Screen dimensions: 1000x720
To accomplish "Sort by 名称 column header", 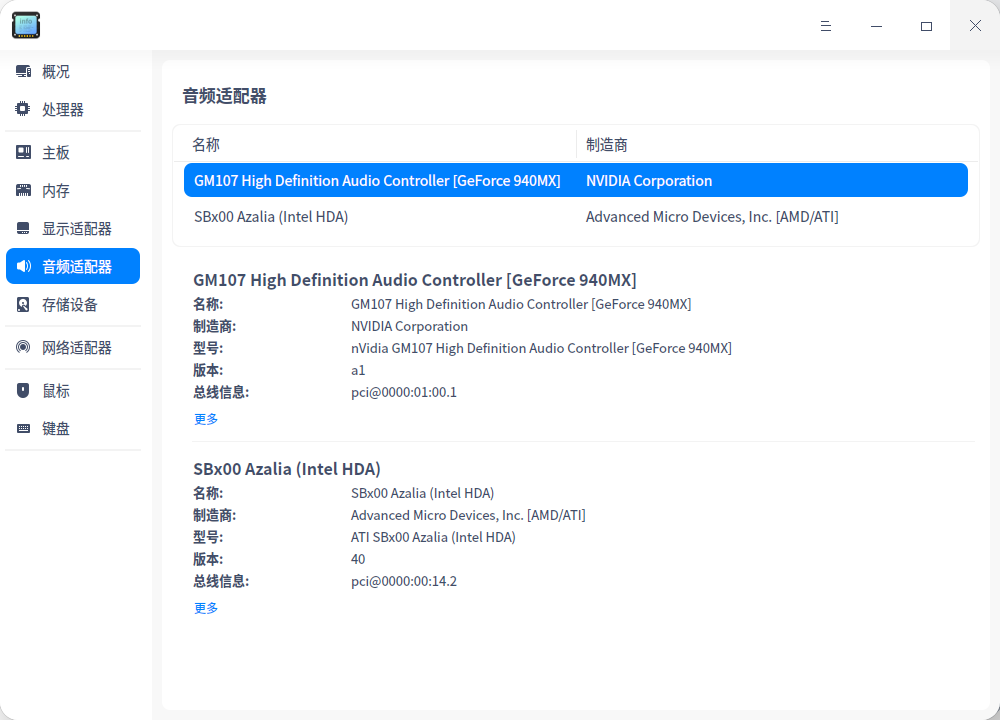I will [x=206, y=145].
